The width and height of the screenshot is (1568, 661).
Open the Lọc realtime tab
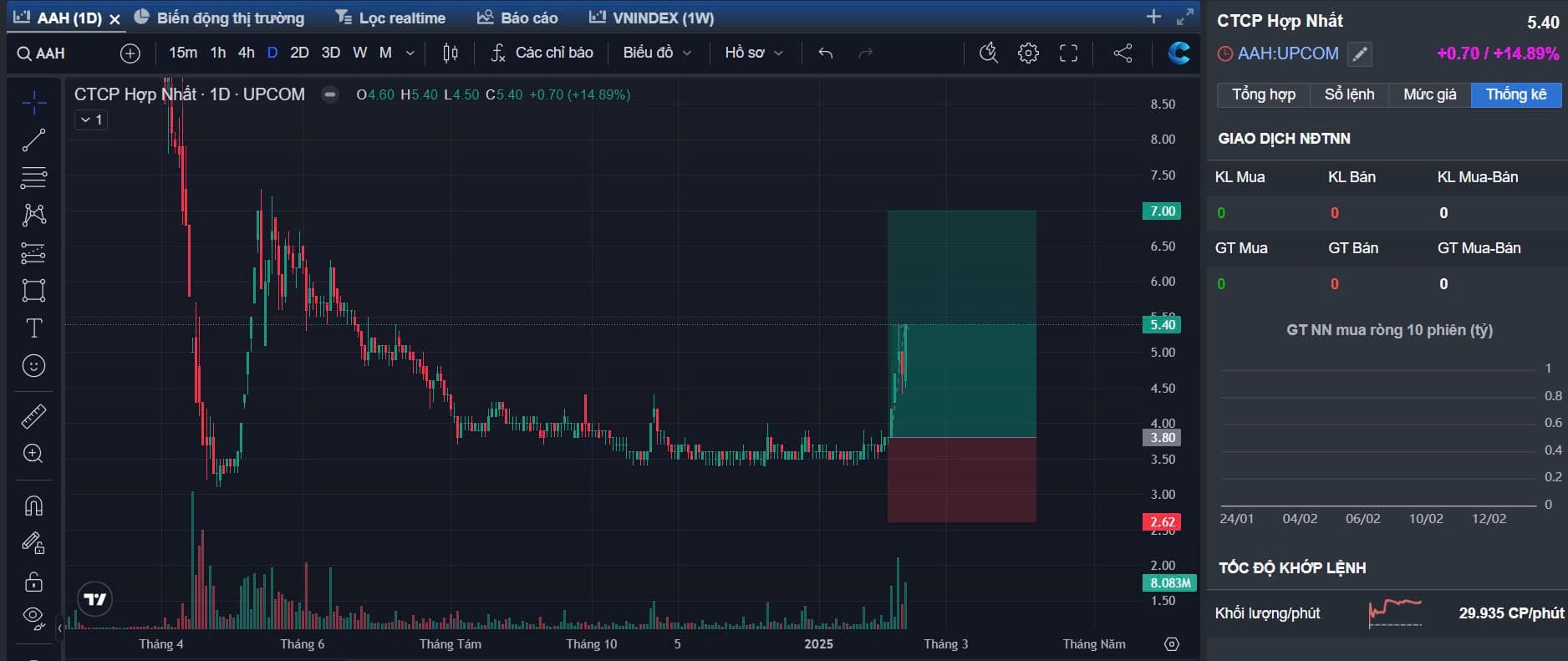(x=390, y=18)
